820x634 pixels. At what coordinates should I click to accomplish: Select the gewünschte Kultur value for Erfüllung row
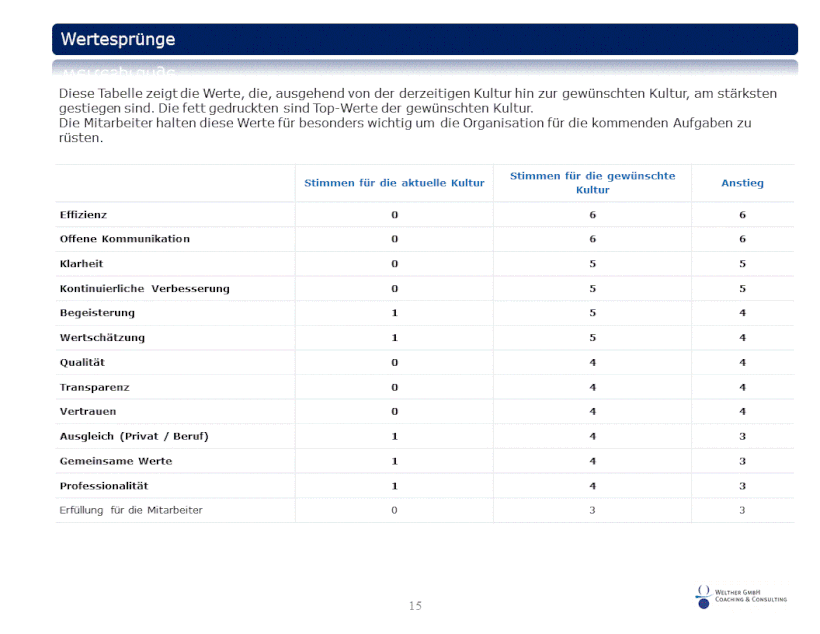[593, 510]
